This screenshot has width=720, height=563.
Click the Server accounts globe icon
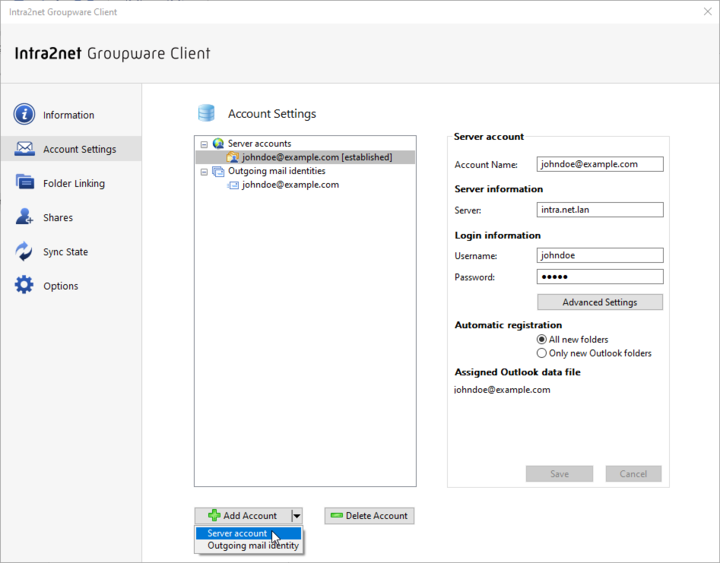coord(219,143)
